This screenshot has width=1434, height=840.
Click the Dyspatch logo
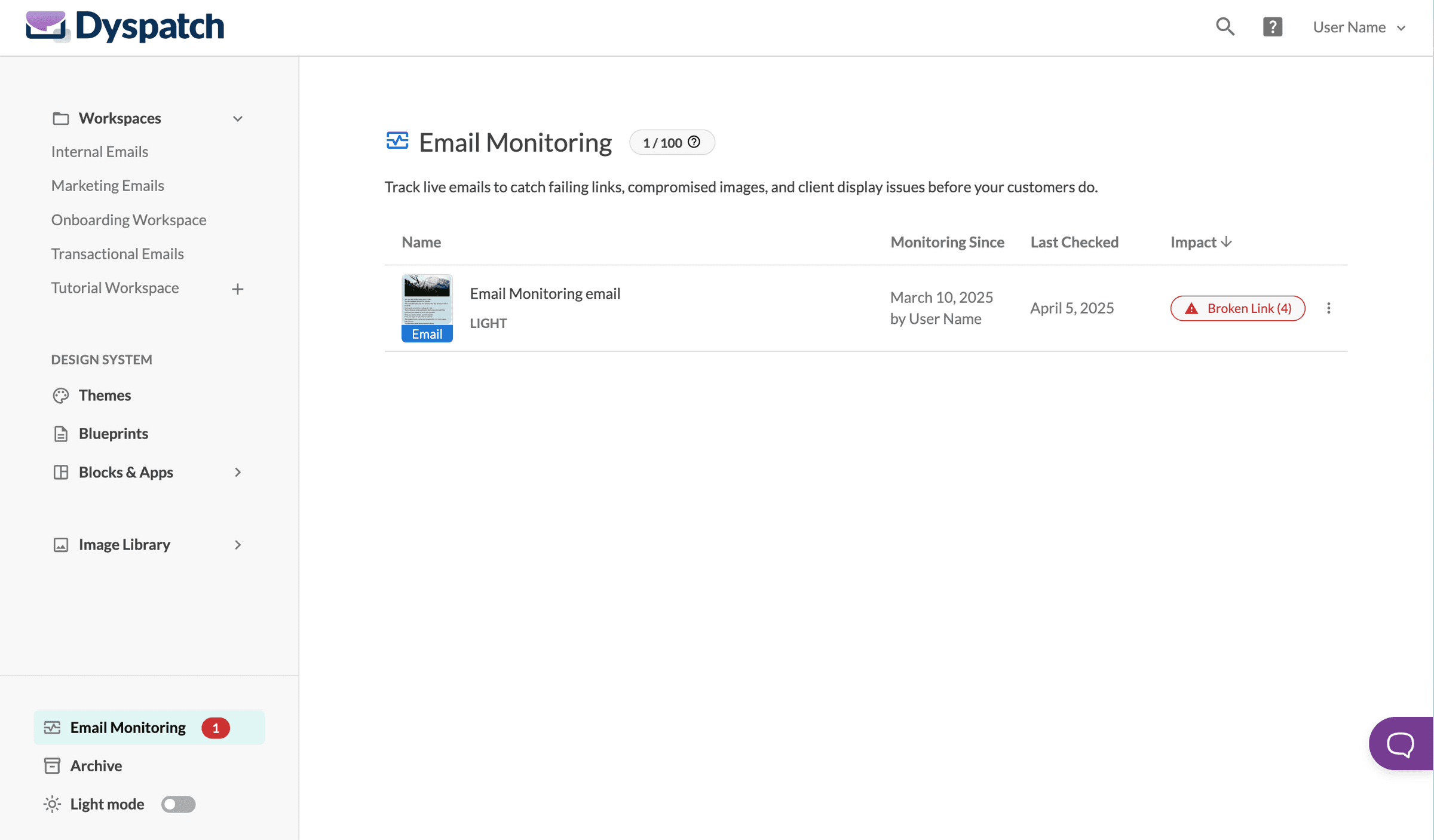[x=125, y=26]
